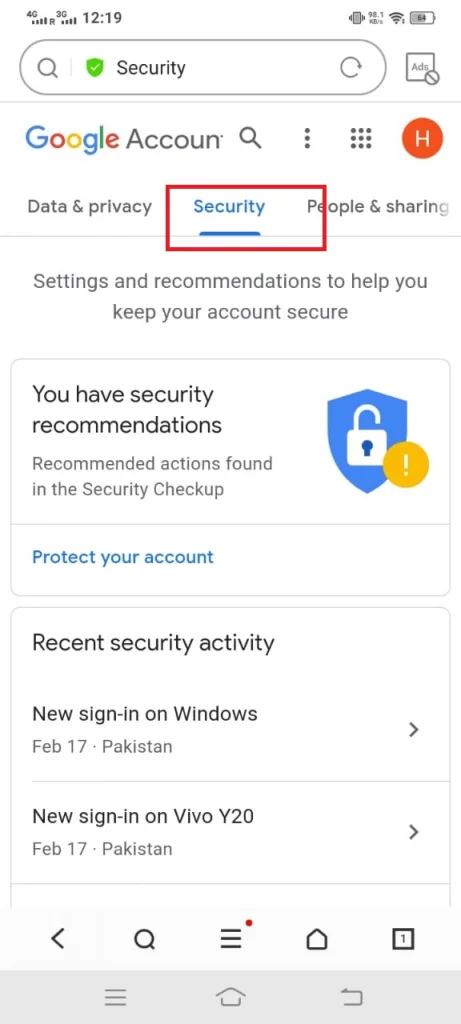Open the tabs counter button

click(404, 939)
